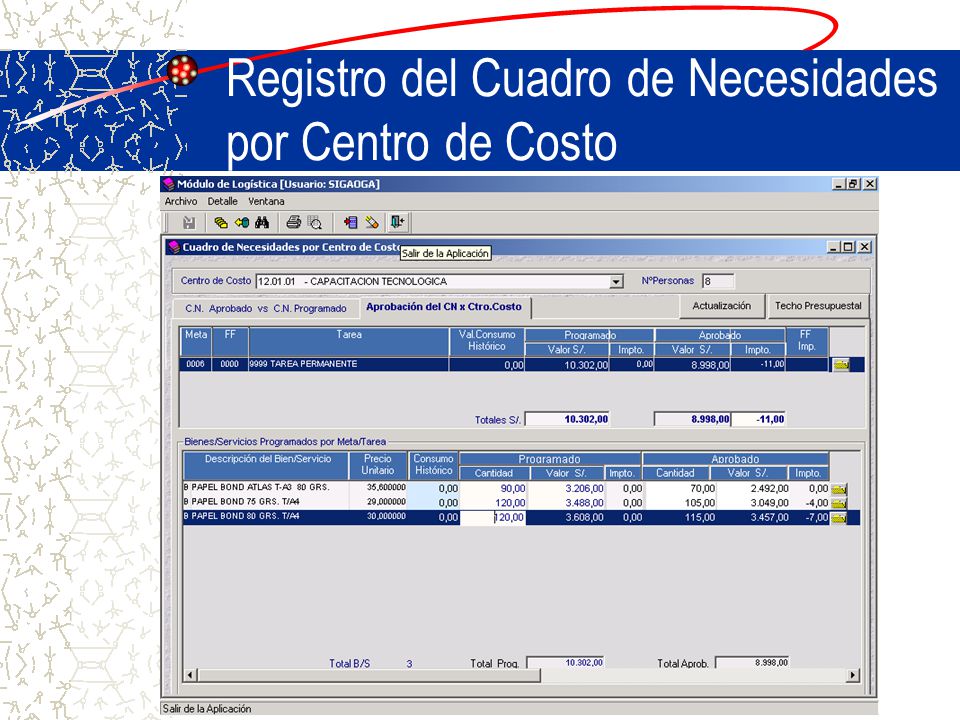Open folder icon on PAPEL BOND 80 GRS row
This screenshot has width=960, height=720.
click(838, 518)
